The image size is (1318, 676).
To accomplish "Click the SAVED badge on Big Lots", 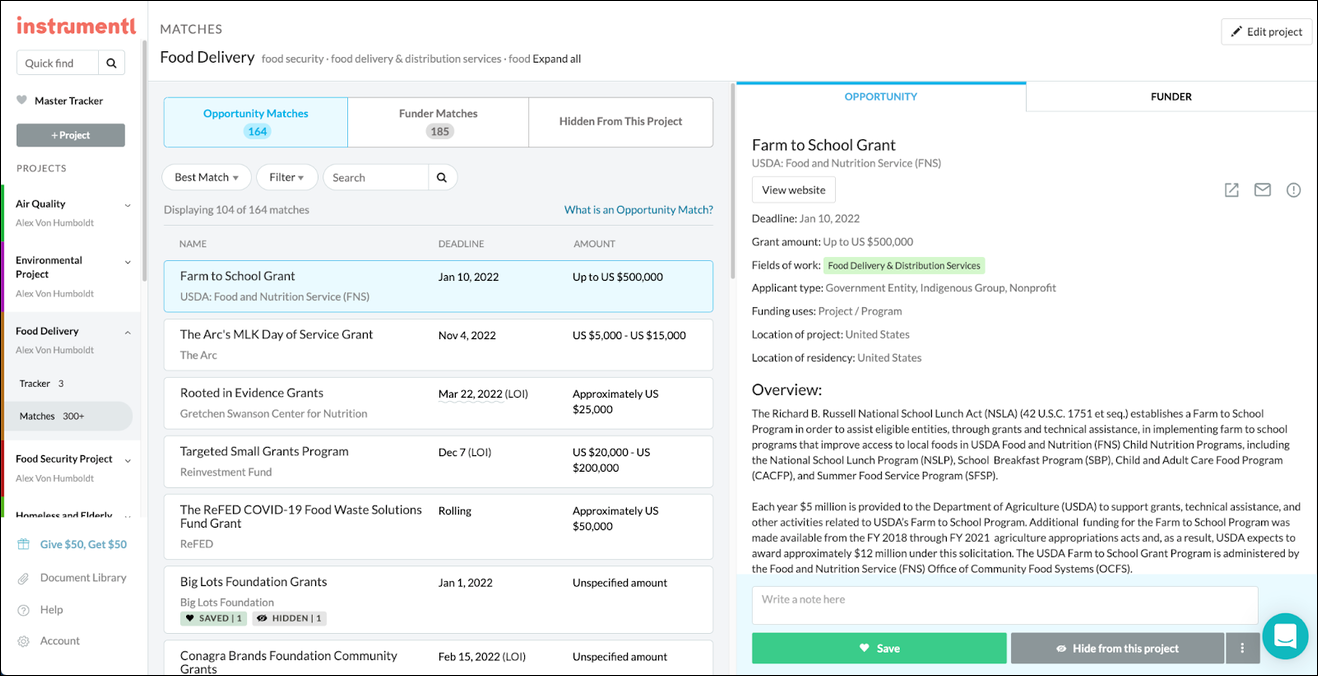I will coord(213,618).
